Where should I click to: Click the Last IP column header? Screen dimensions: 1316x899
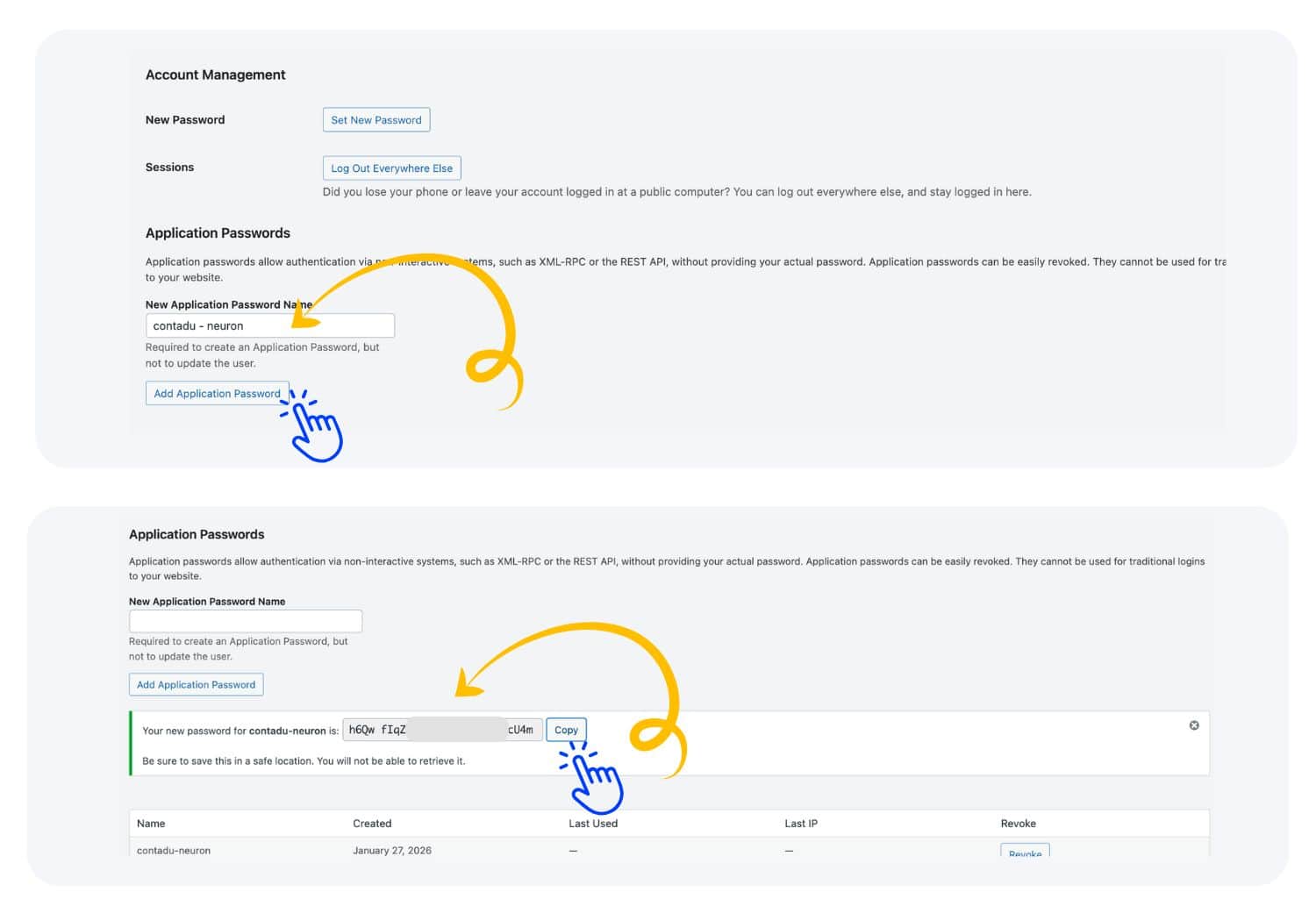pyautogui.click(x=800, y=824)
